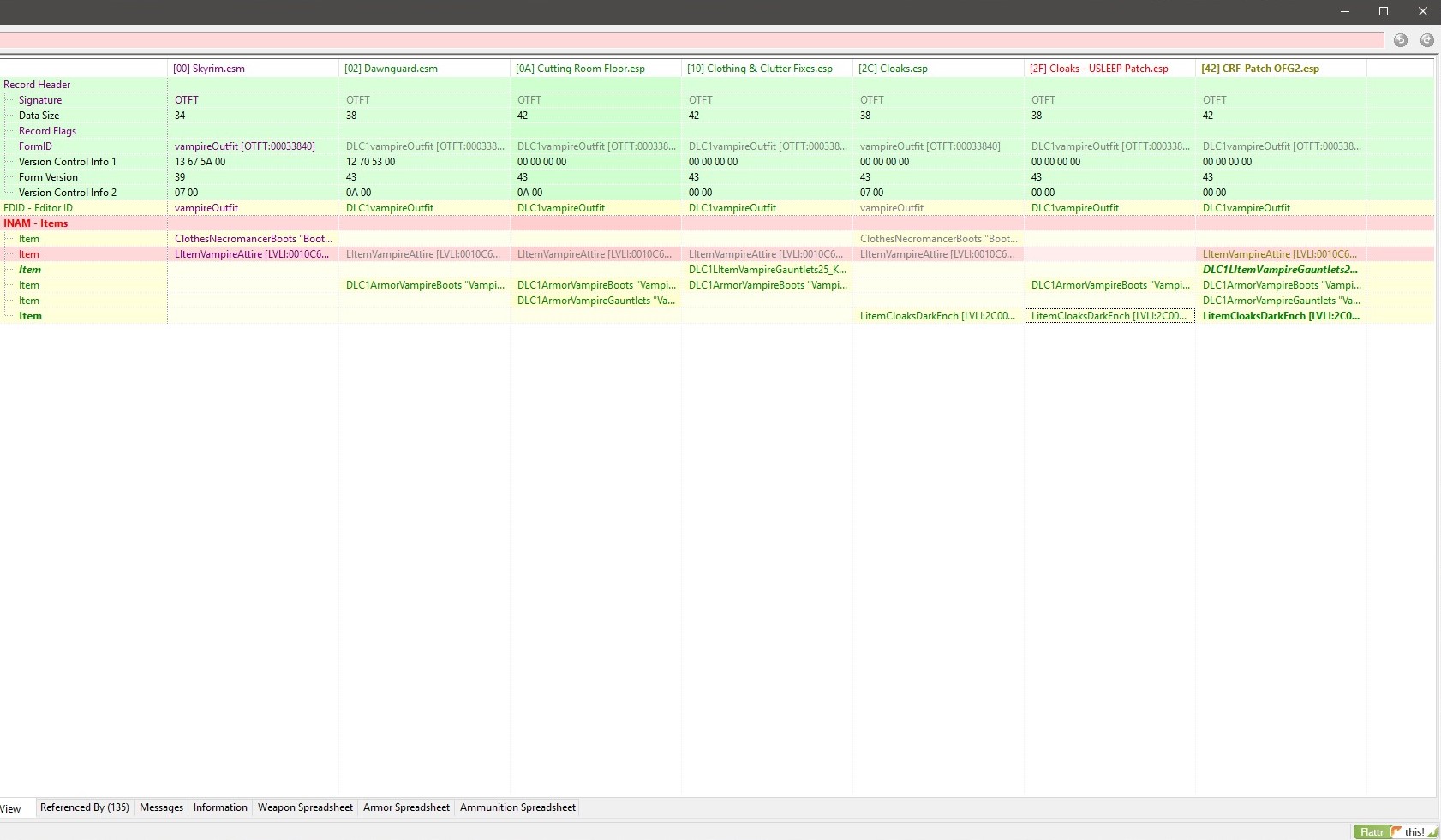Click the Form Version value 39

click(180, 177)
